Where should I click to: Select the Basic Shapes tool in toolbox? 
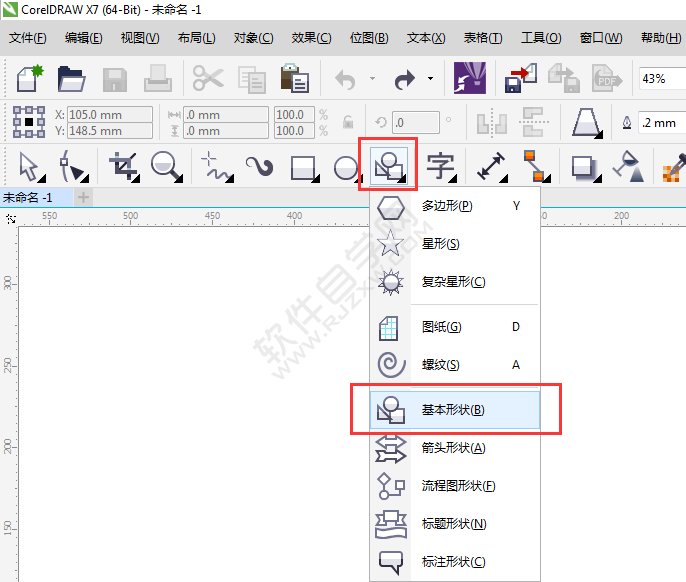pyautogui.click(x=389, y=166)
